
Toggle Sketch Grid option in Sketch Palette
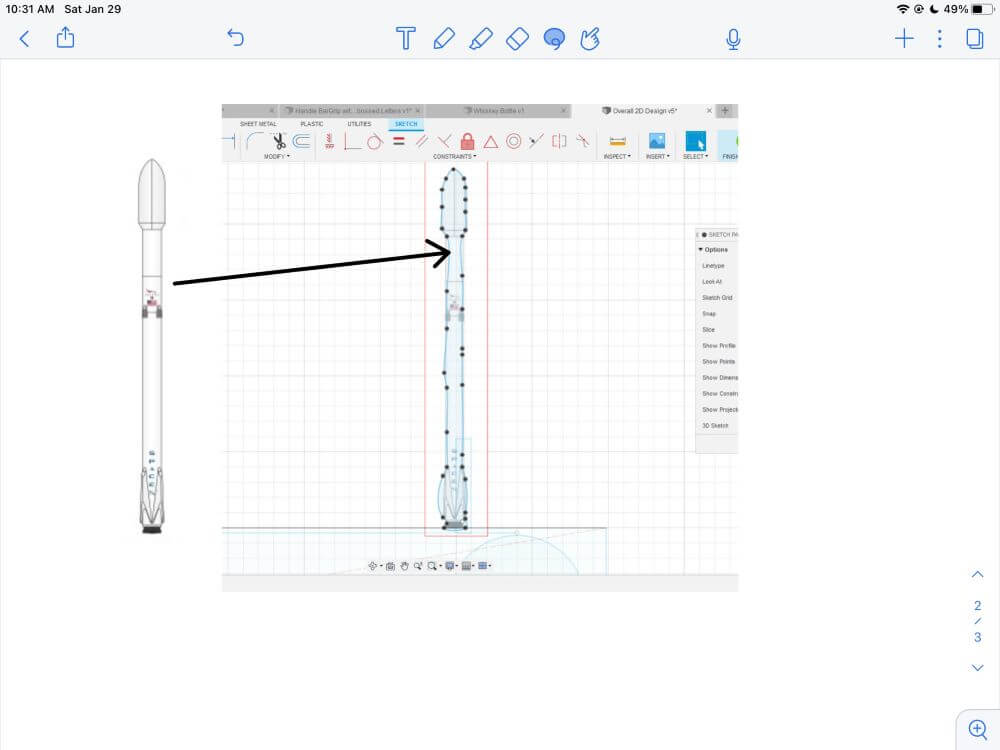coord(717,298)
